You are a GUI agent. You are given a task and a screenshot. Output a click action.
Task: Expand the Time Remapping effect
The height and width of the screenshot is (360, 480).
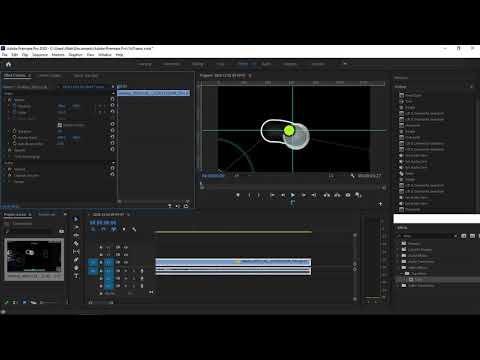(5, 156)
